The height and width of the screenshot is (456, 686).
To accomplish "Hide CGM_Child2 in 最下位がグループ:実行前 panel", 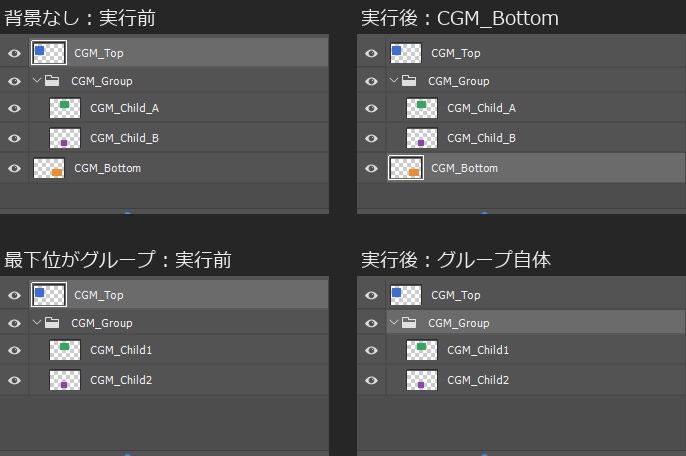I will (14, 380).
